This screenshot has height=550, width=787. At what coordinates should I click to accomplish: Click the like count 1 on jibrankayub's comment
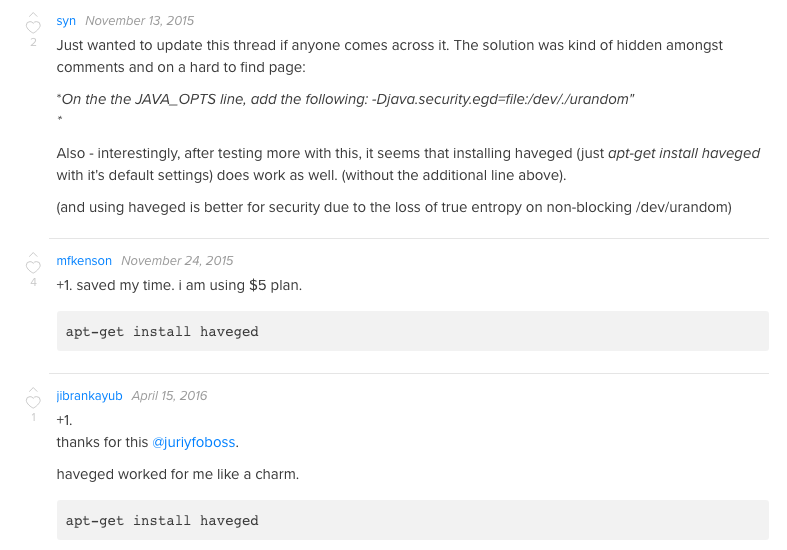pyautogui.click(x=33, y=417)
